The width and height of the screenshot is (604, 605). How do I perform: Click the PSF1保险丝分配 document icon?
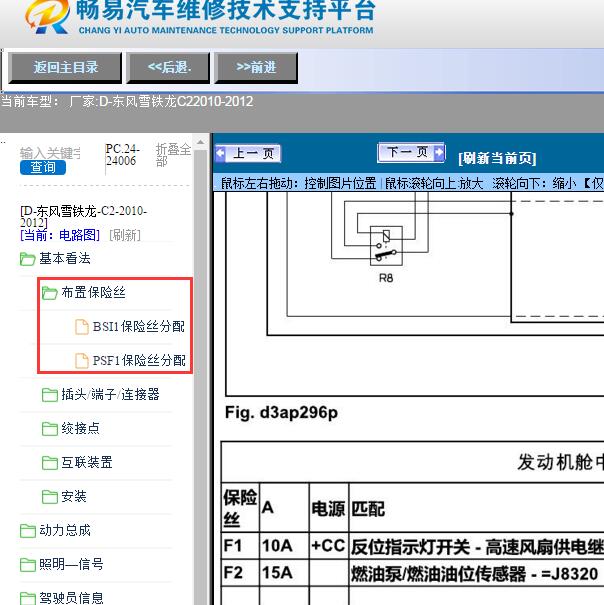(81, 361)
